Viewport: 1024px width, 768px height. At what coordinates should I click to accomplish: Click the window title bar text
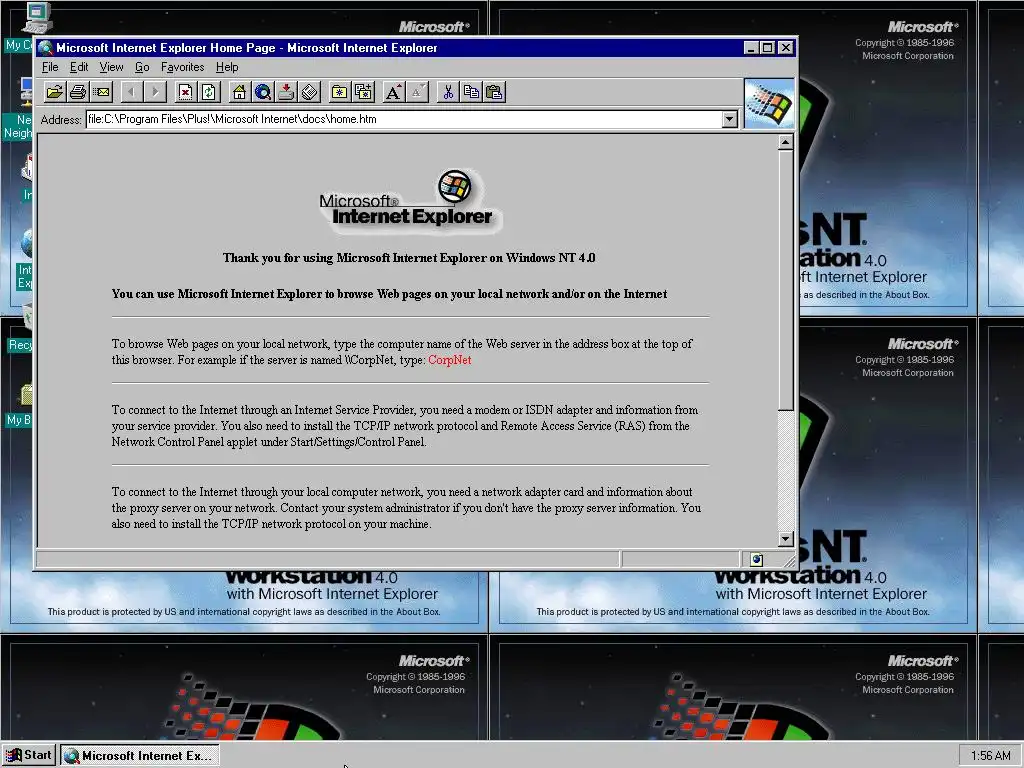tap(246, 48)
